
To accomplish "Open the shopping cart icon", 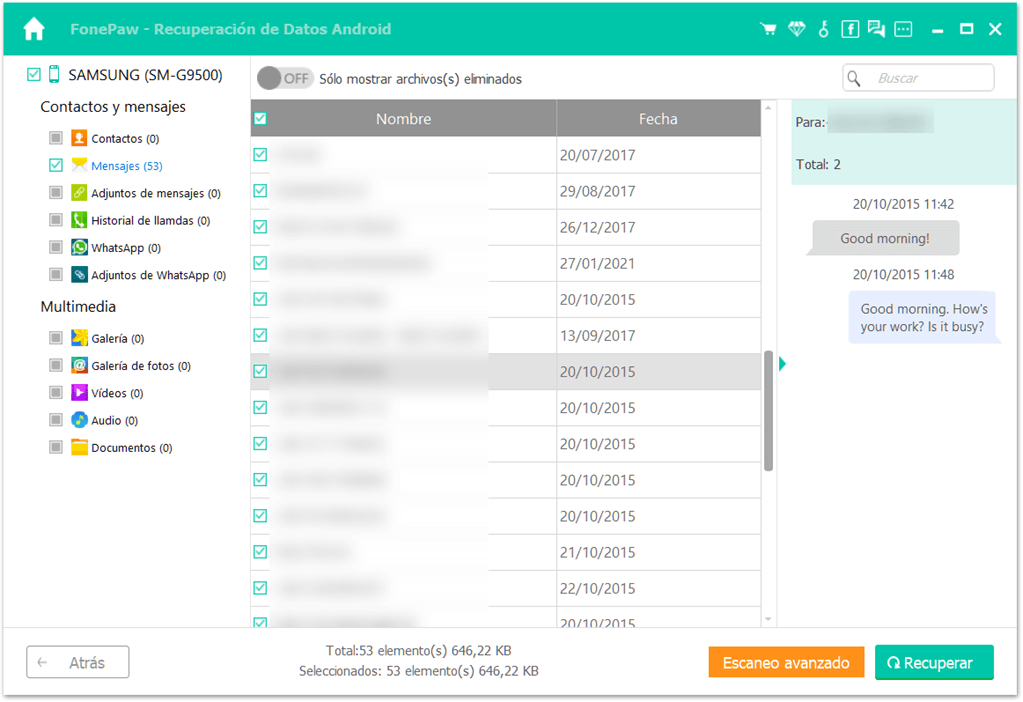I will 769,29.
